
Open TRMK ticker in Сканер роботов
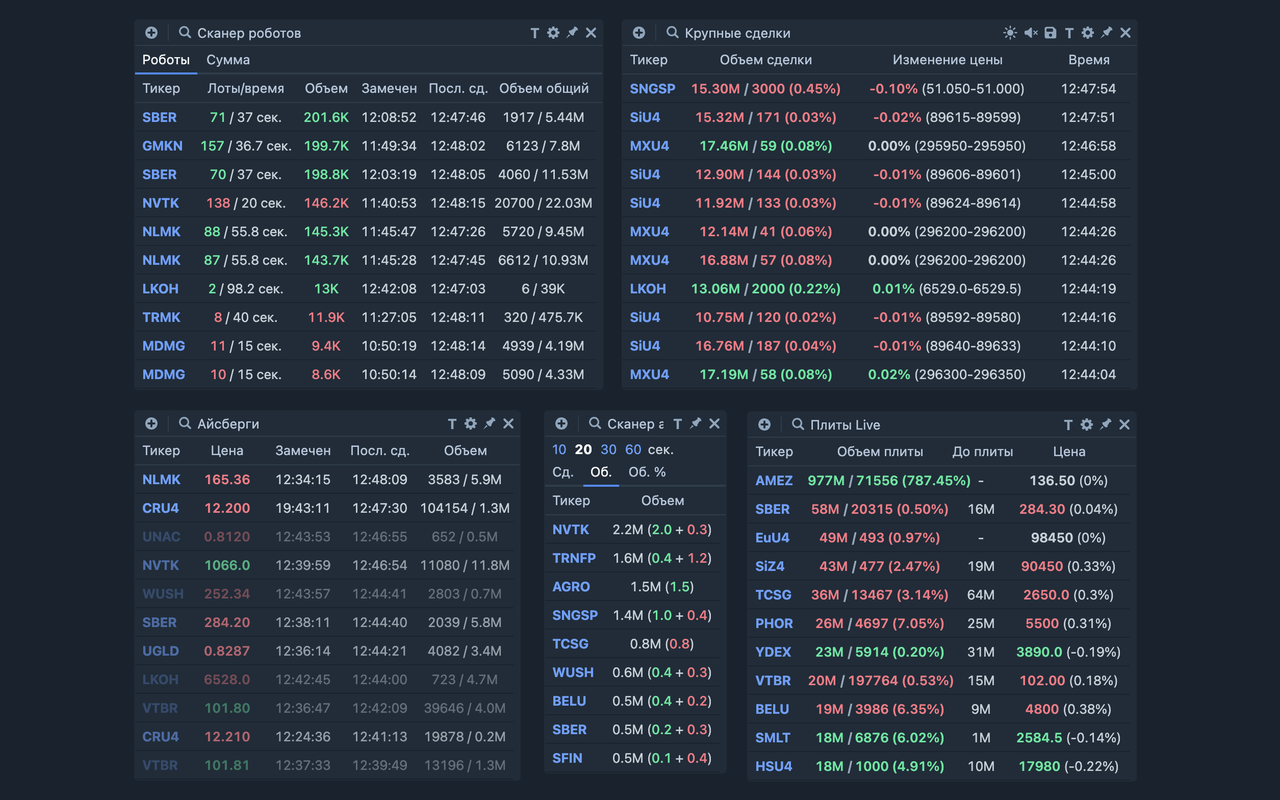tap(161, 317)
